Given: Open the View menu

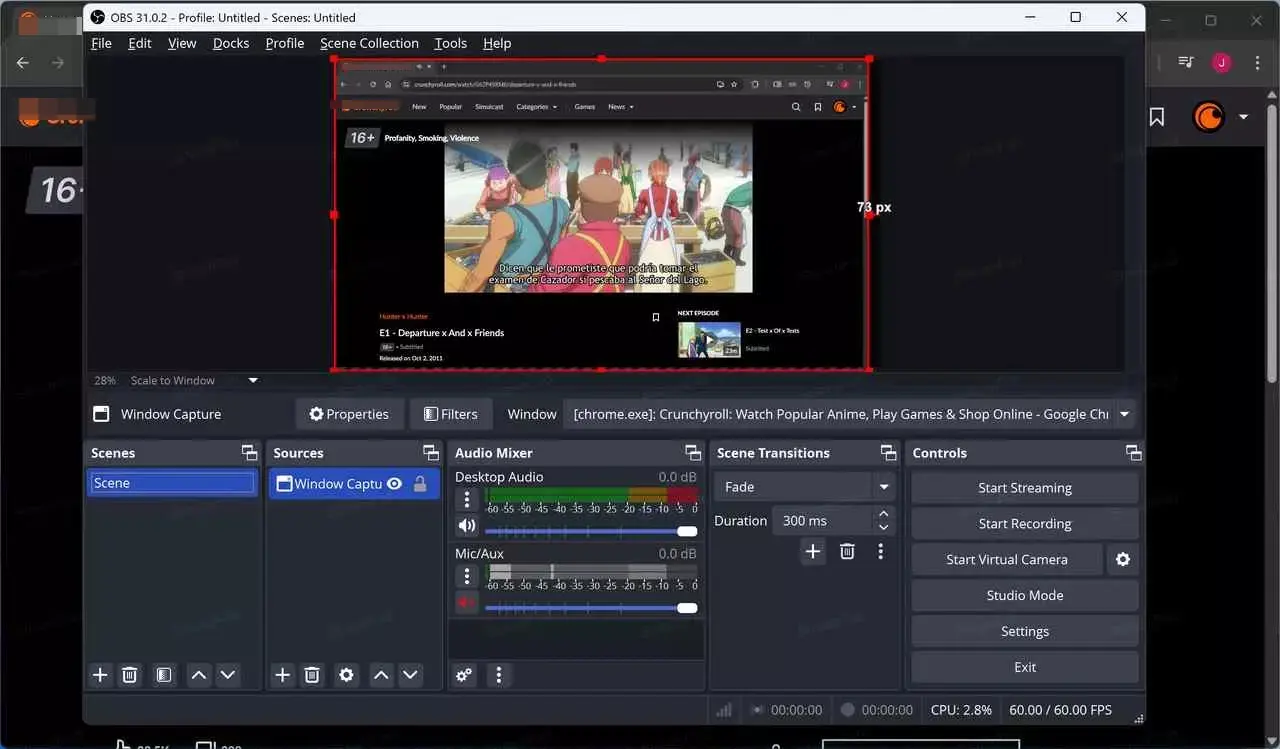Looking at the screenshot, I should [x=182, y=43].
